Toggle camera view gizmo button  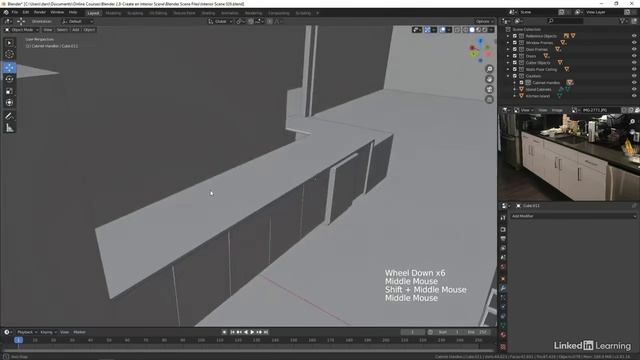tap(489, 89)
